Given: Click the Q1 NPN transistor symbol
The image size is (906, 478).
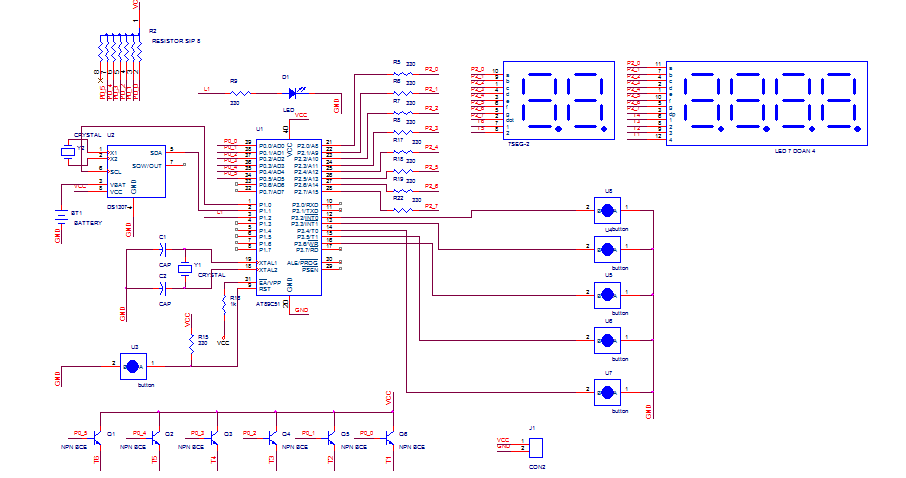Looking at the screenshot, I should pos(97,439).
